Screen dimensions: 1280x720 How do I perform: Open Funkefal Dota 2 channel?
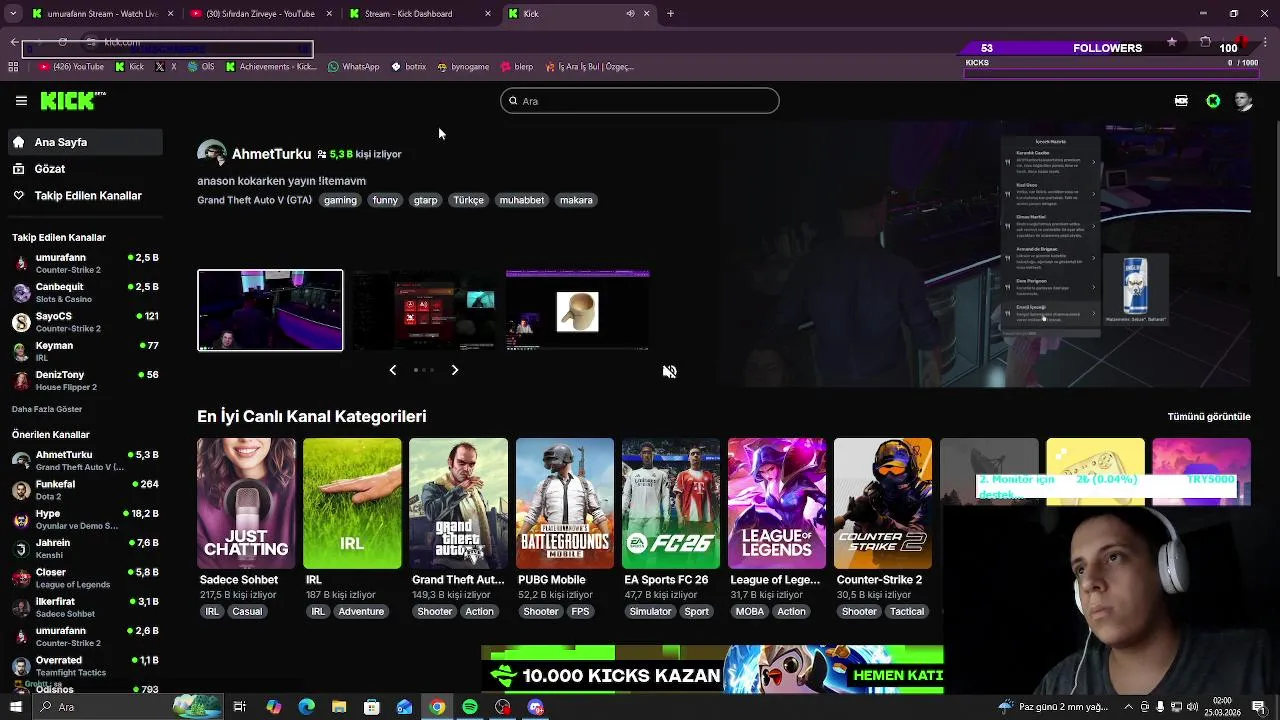pos(85,490)
